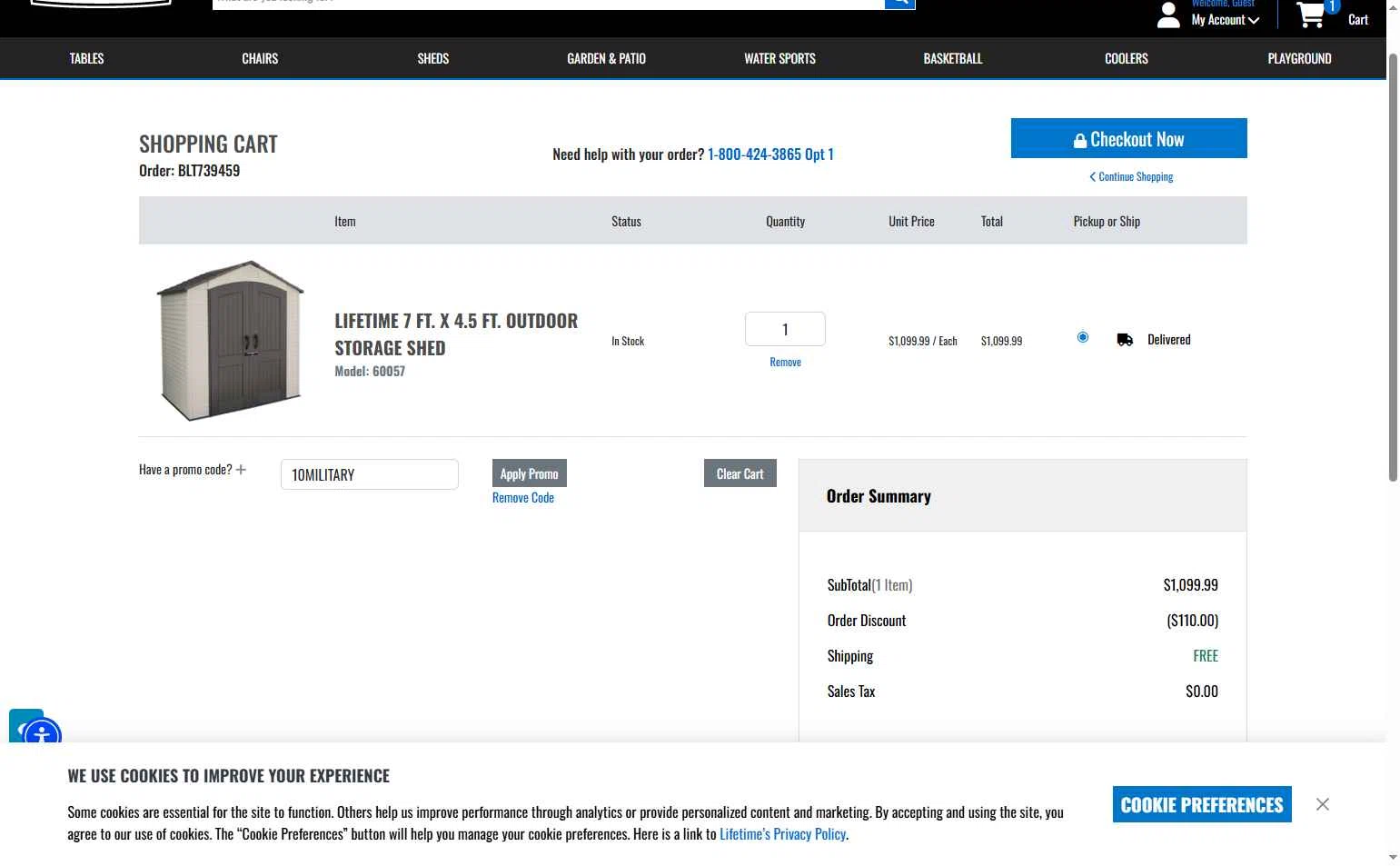The height and width of the screenshot is (866, 1400).
Task: Click the Apply Promo button
Action: 530,473
